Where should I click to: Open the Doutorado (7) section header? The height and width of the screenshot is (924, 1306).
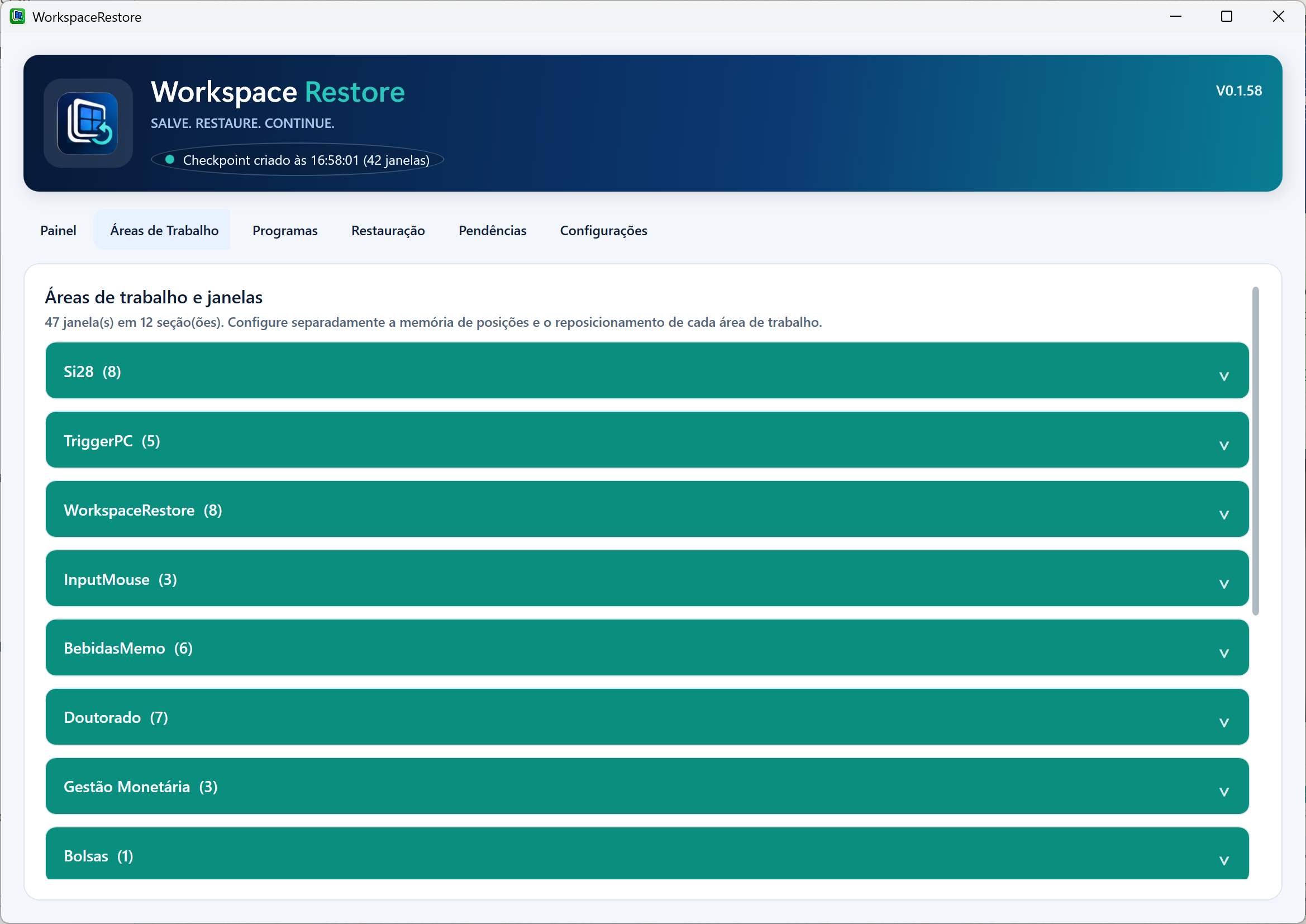pos(647,717)
